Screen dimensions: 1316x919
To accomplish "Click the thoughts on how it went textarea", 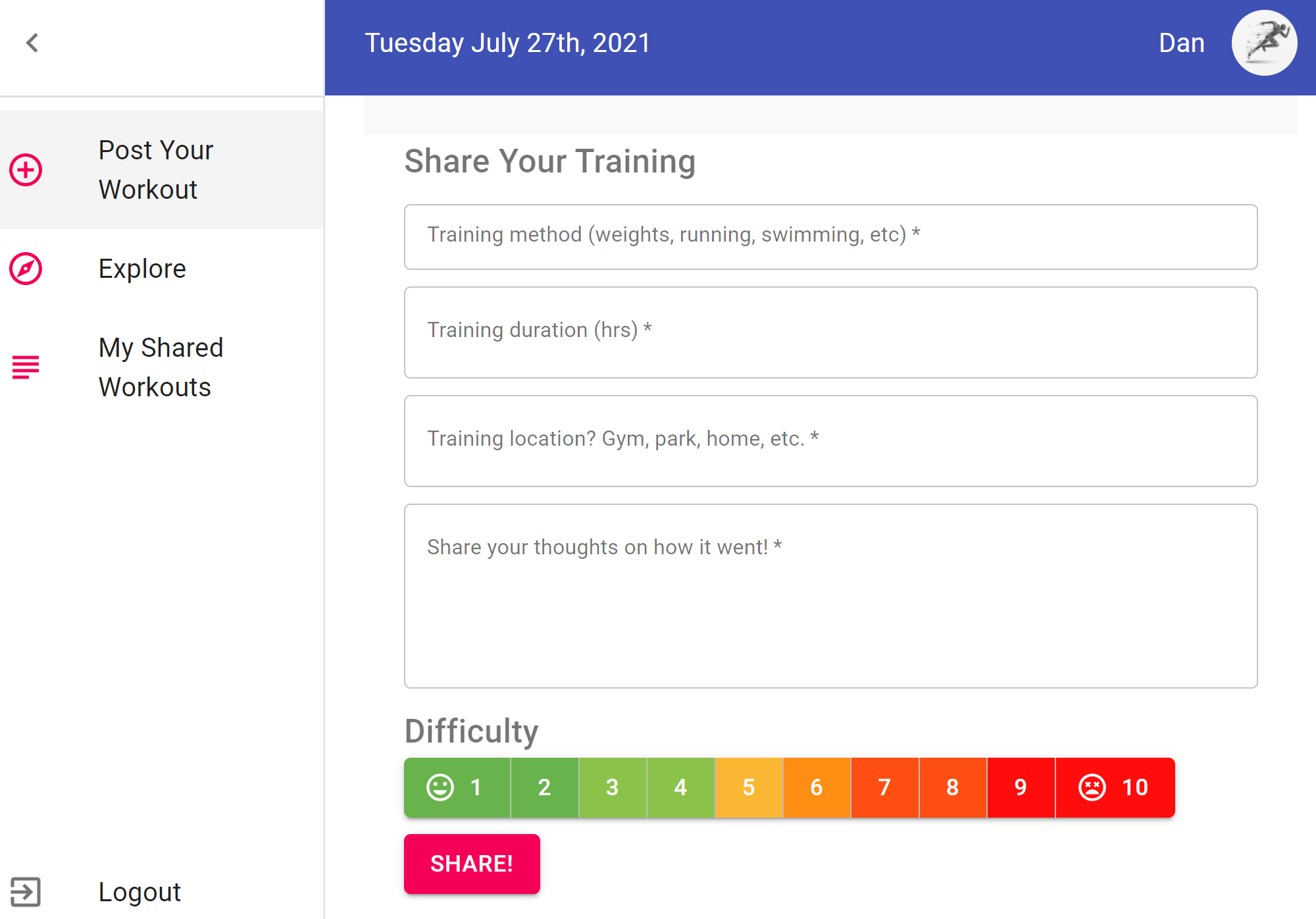I will point(830,596).
